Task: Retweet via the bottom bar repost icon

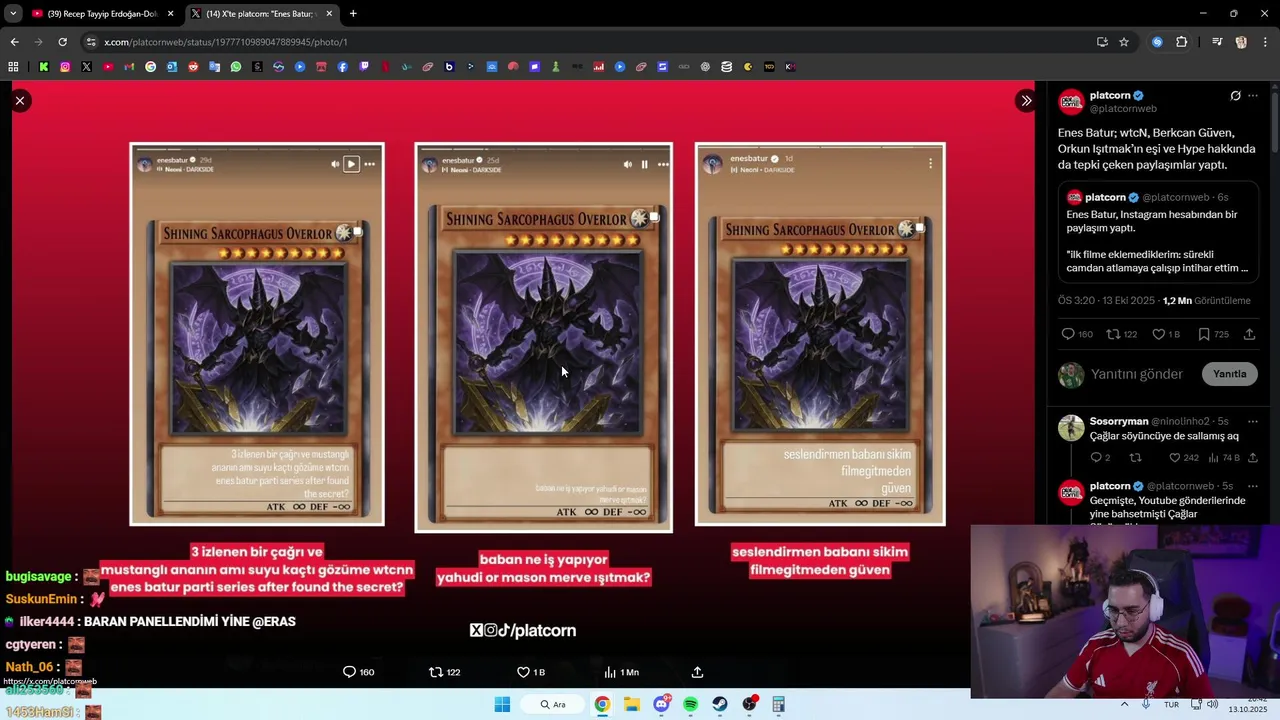Action: point(436,672)
